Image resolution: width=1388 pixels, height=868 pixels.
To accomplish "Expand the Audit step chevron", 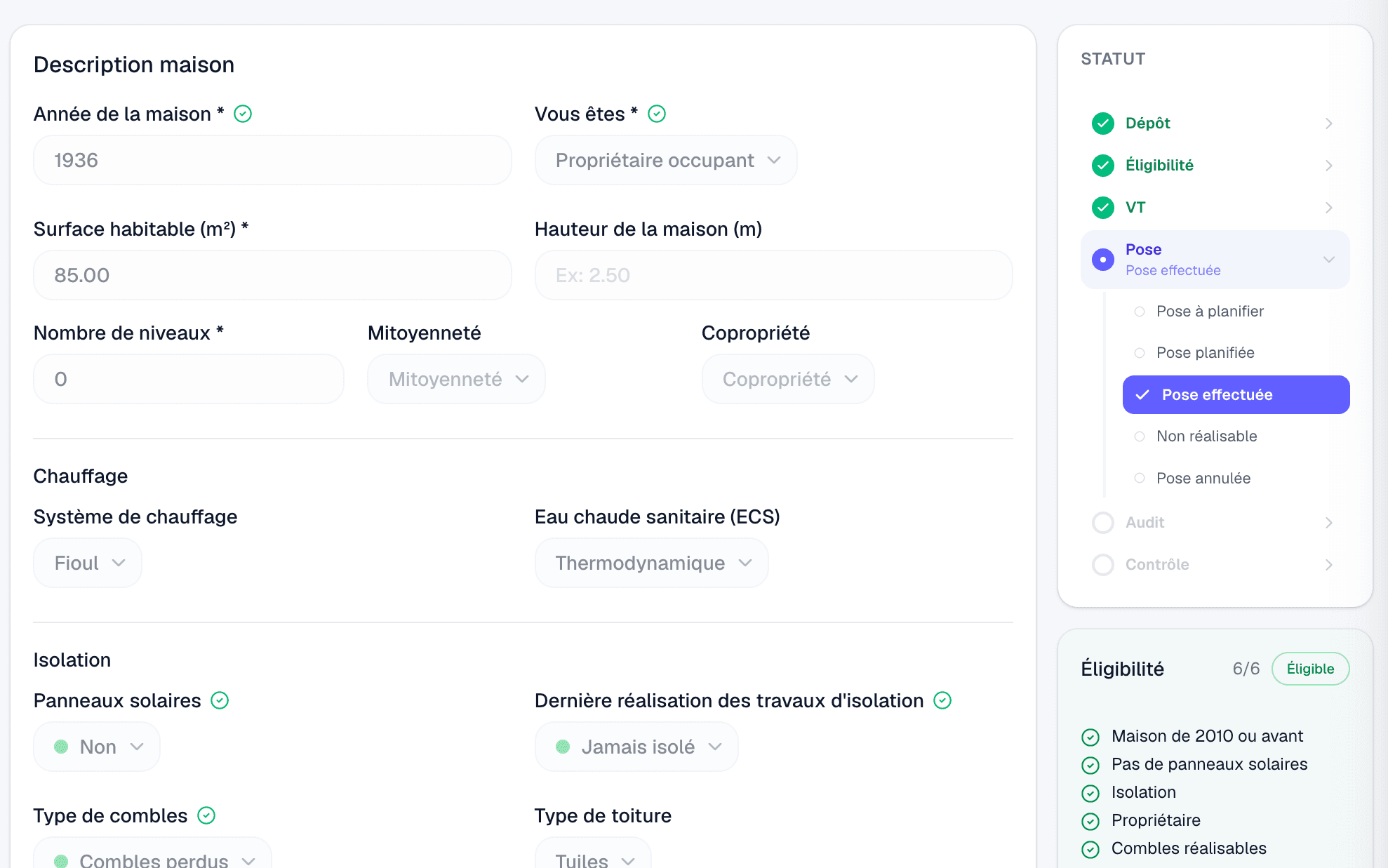I will click(x=1329, y=523).
